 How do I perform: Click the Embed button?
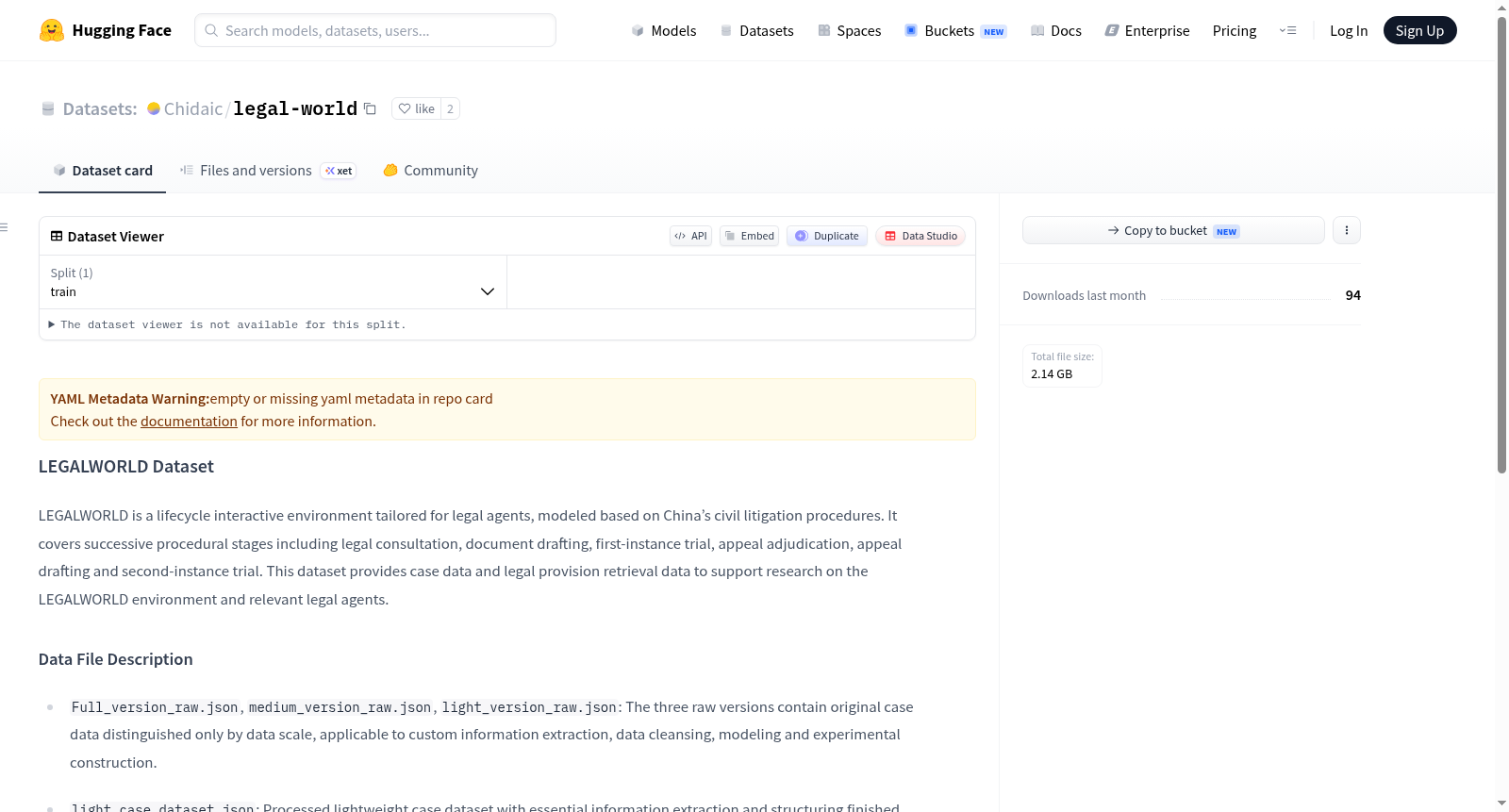pos(749,236)
